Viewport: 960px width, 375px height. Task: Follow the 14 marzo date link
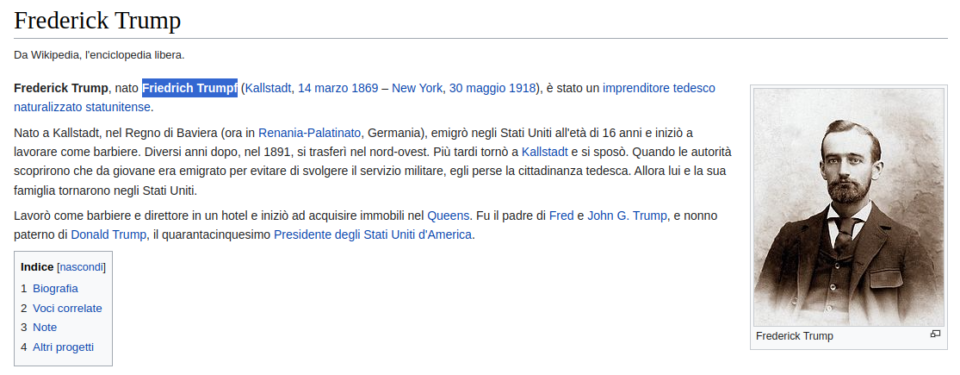click(x=323, y=88)
